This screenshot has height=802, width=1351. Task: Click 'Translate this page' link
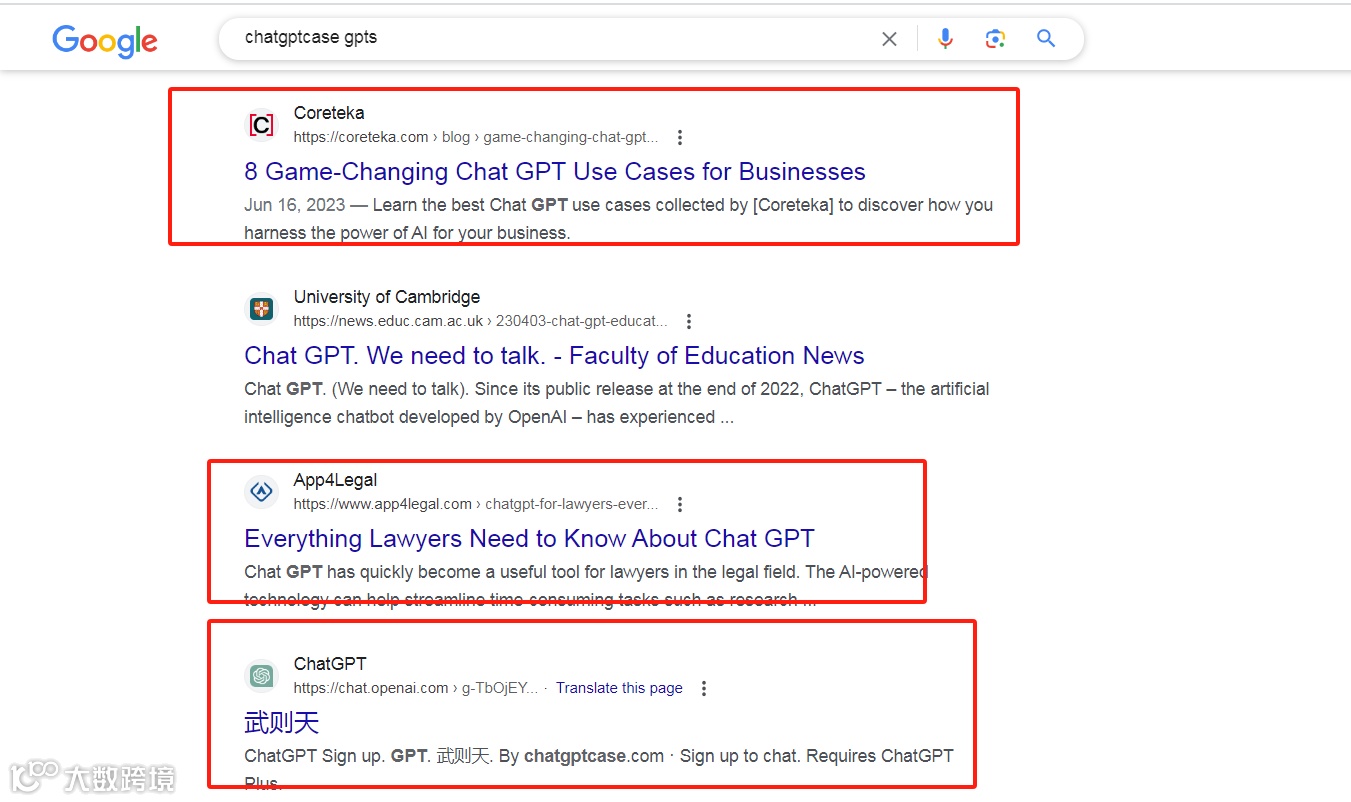[x=619, y=689]
